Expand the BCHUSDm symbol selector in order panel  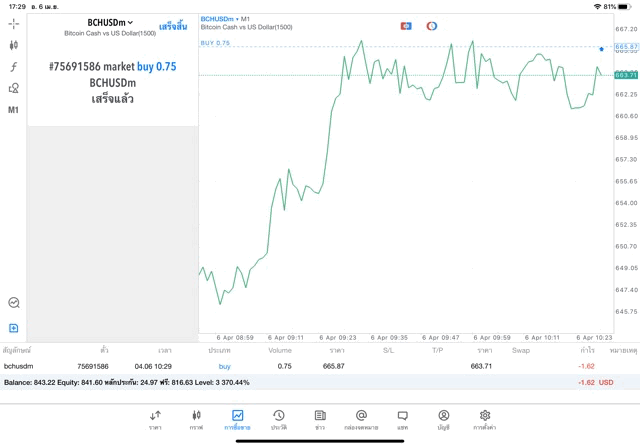click(x=110, y=23)
